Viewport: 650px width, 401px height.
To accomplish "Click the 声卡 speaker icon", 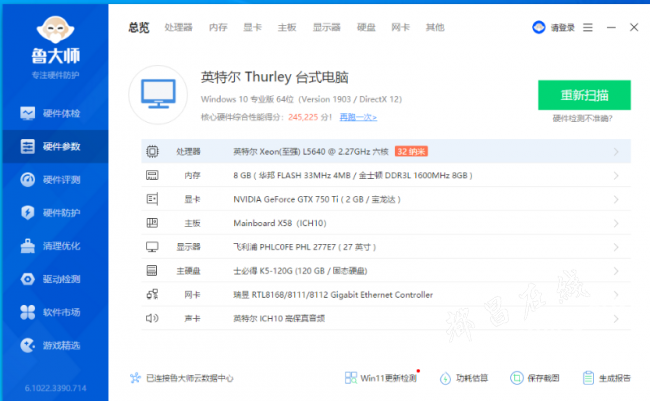I will coord(152,318).
